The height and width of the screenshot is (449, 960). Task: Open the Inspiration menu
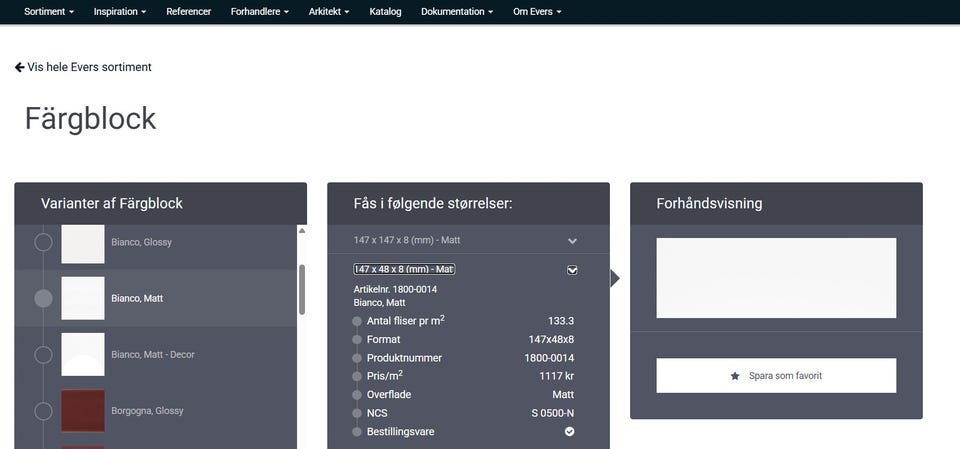click(120, 12)
